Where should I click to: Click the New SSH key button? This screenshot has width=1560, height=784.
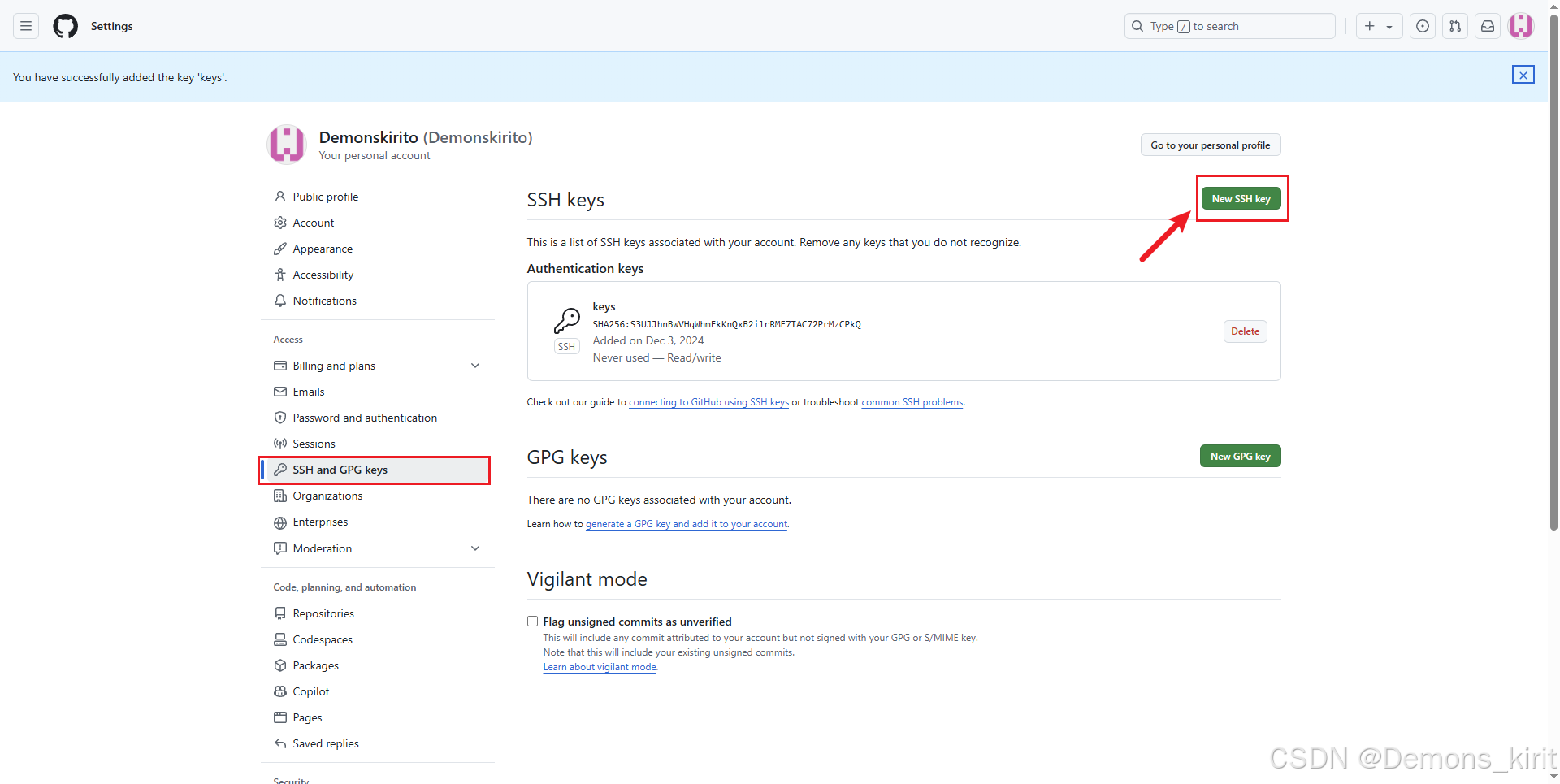(1241, 198)
